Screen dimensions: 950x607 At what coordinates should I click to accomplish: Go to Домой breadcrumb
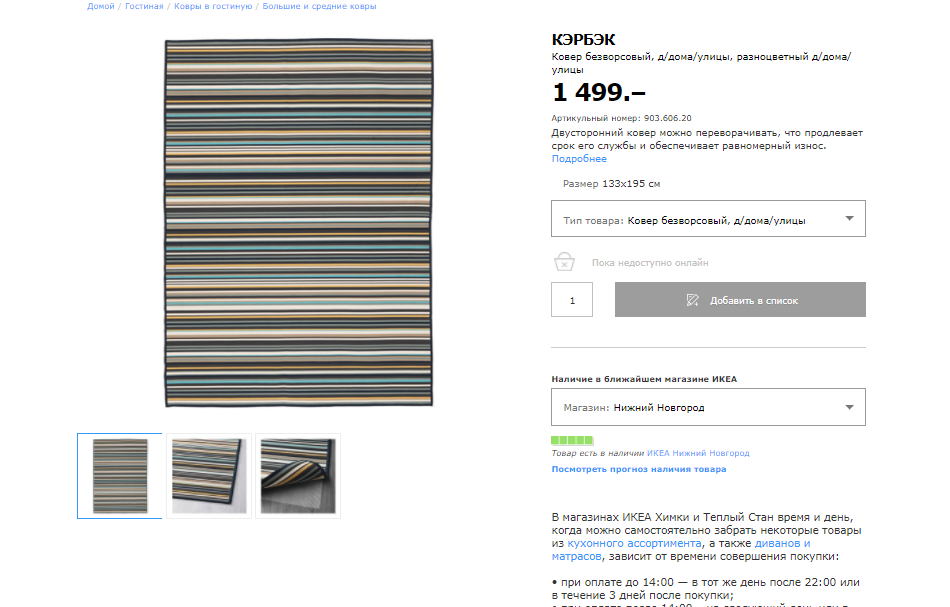(101, 6)
